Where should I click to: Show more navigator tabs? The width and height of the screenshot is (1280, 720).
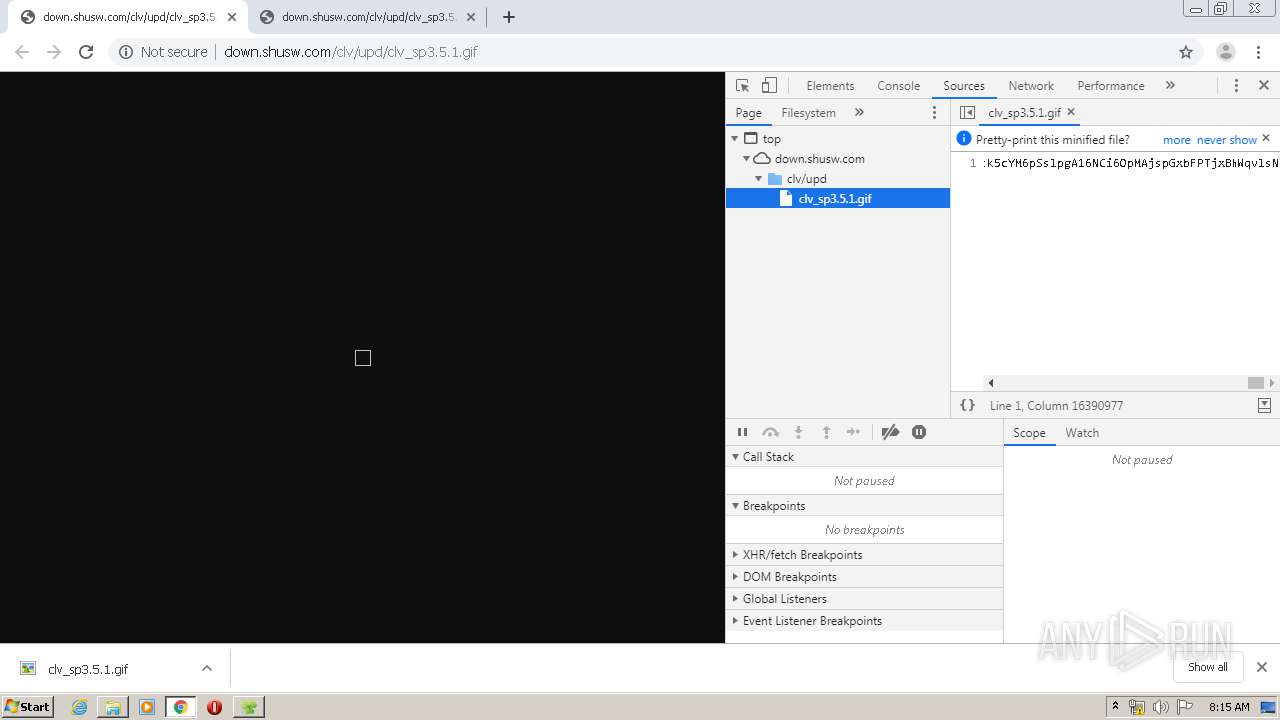coord(859,113)
